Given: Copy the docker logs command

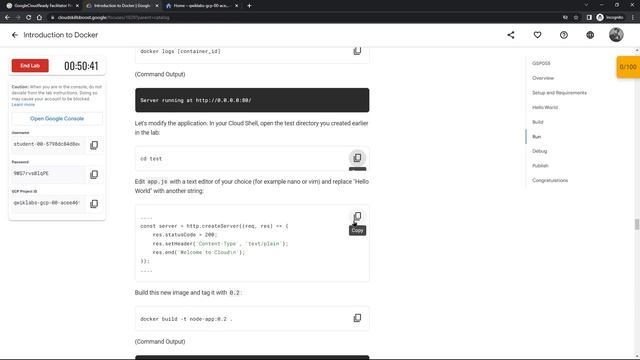Looking at the screenshot, I should point(357,51).
